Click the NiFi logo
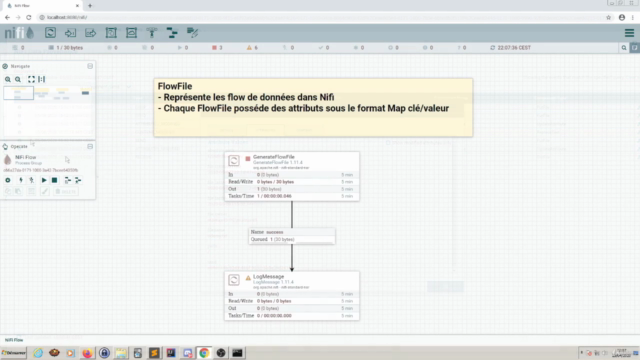Screen dimensions: 640x360 [x=19, y=33]
